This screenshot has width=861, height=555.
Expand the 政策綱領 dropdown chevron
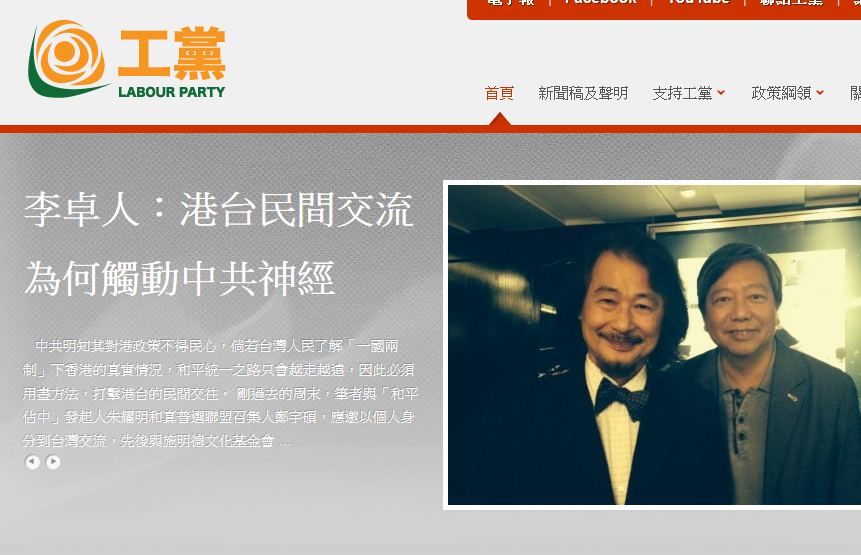(820, 93)
